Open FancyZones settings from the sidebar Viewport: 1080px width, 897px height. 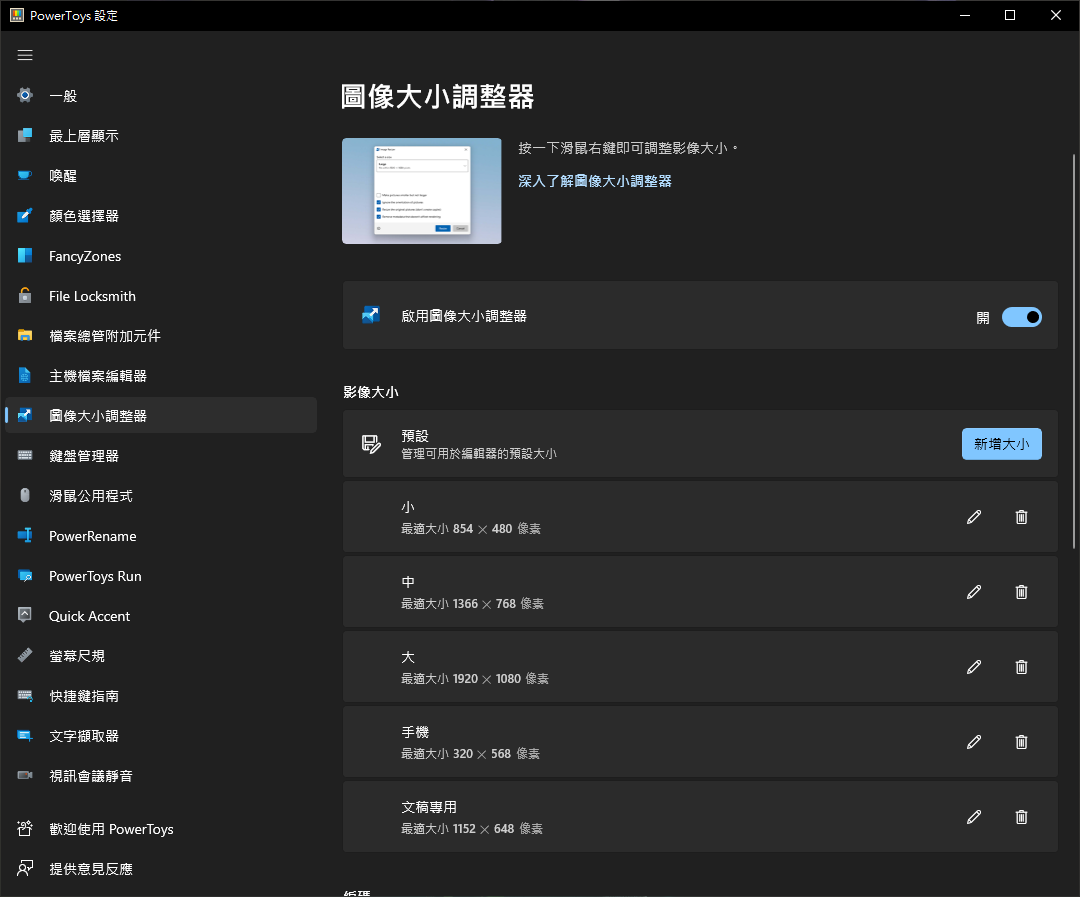24,256
